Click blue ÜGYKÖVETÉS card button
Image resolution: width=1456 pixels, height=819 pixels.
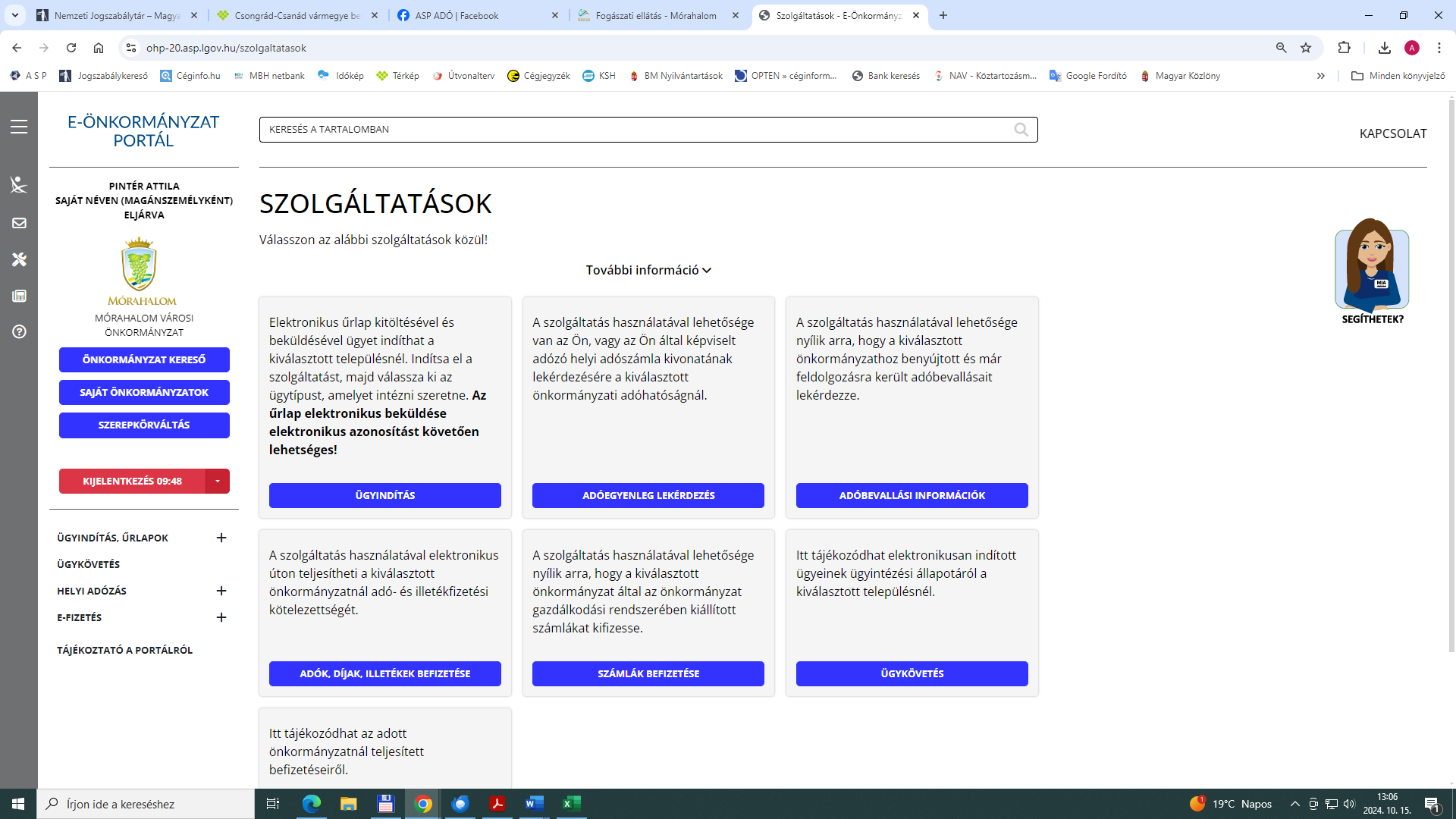pos(912,673)
